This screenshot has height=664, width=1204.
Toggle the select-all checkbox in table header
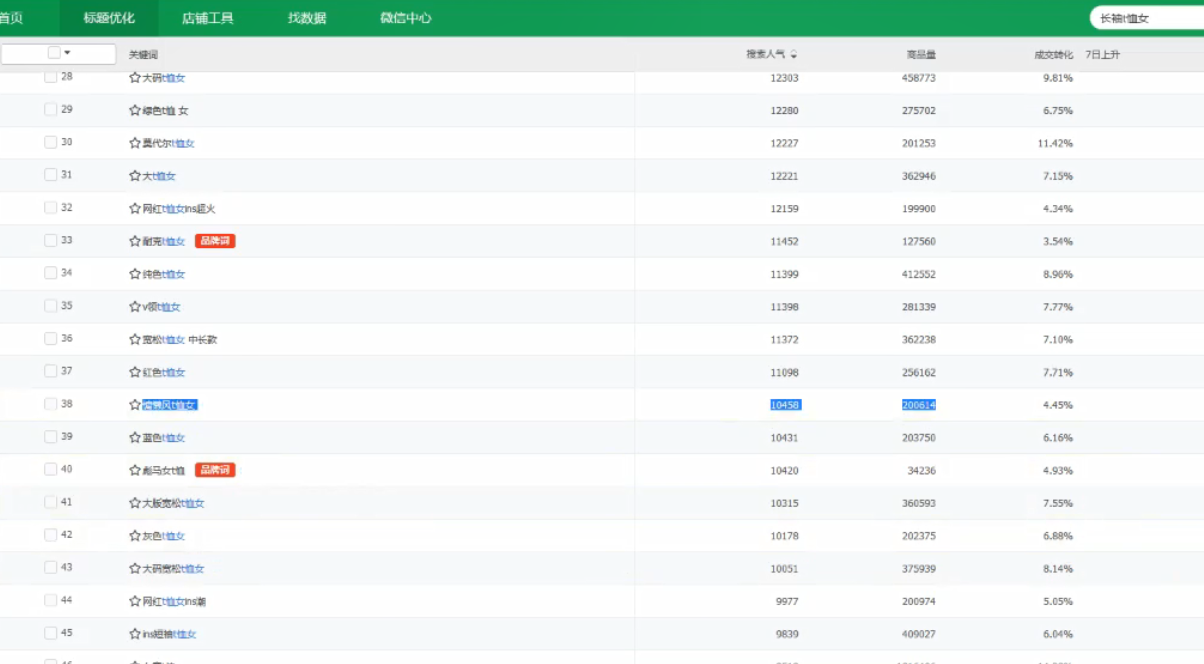[54, 53]
